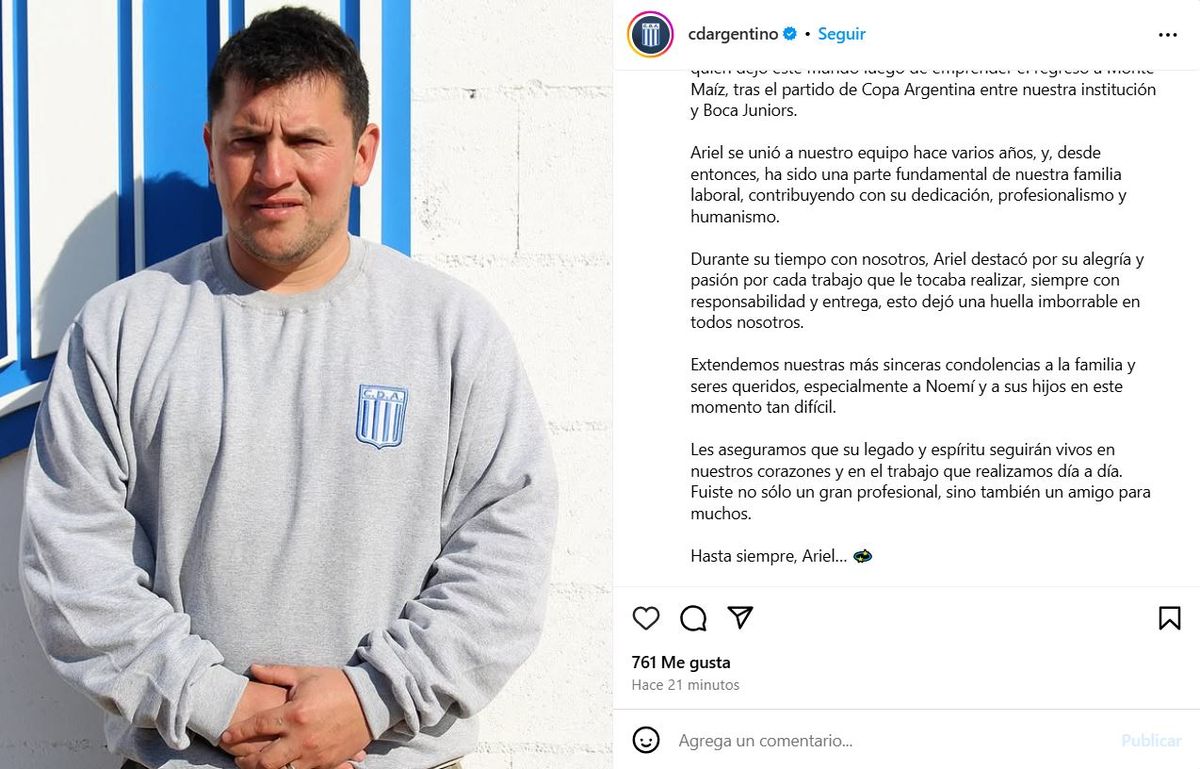This screenshot has width=1200, height=769.
Task: Click the paragraph starting Durante su tiempo
Action: pyautogui.click(x=917, y=291)
